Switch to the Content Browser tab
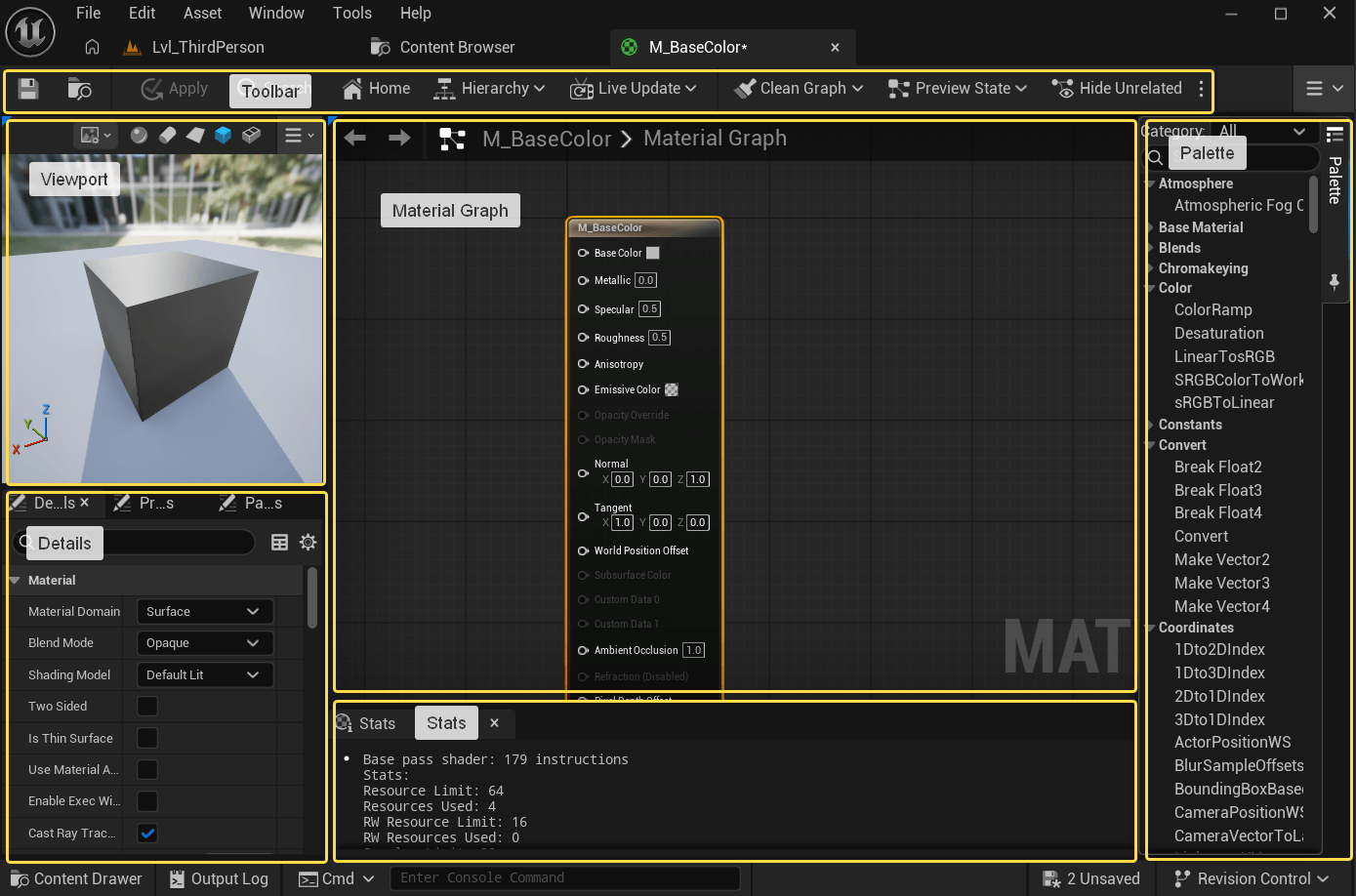The height and width of the screenshot is (896, 1356). point(444,47)
